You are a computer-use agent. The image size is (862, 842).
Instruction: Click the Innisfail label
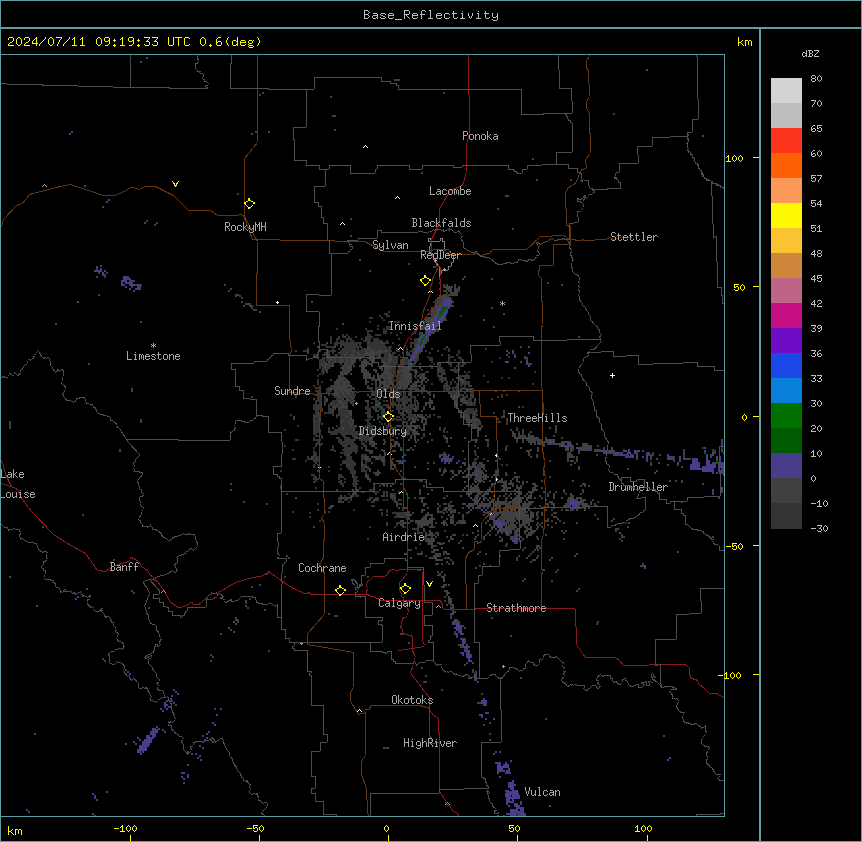[x=415, y=326]
